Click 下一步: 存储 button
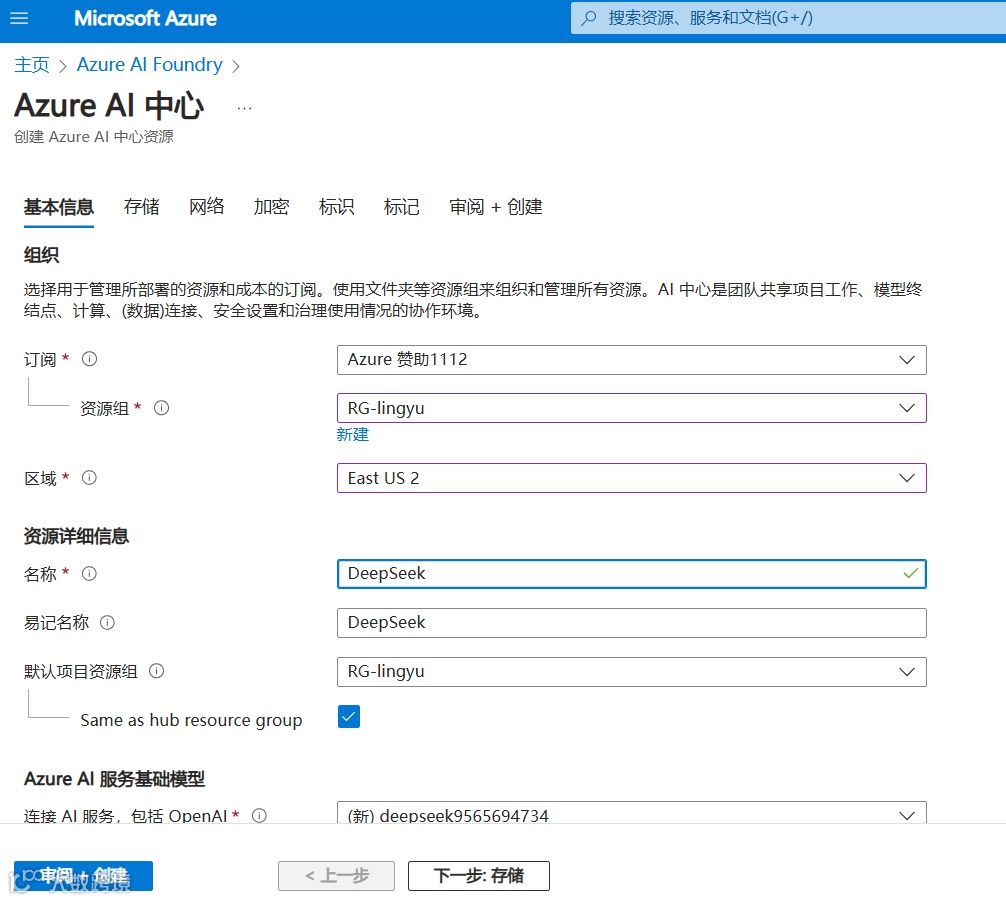The width and height of the screenshot is (1006, 901). tap(479, 876)
